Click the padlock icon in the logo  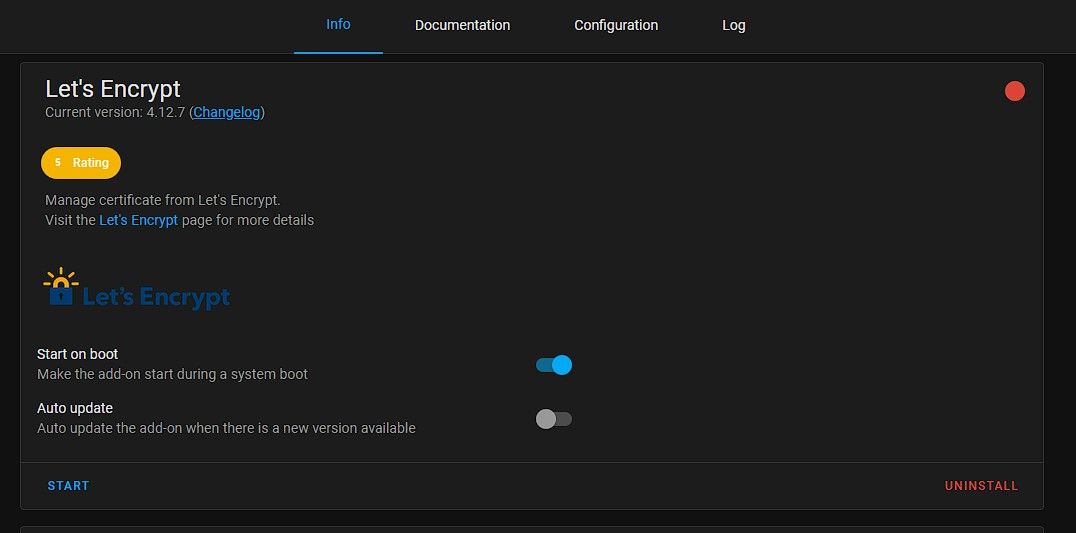click(62, 291)
